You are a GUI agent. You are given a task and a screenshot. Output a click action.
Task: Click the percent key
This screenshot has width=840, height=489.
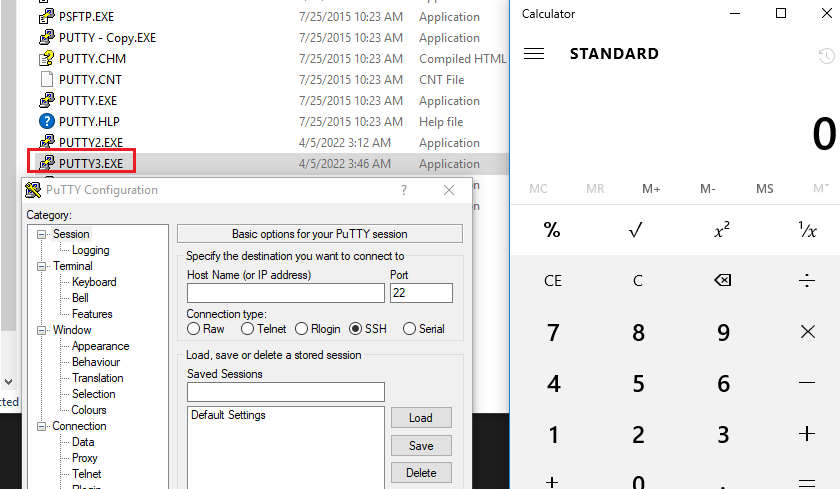click(552, 230)
